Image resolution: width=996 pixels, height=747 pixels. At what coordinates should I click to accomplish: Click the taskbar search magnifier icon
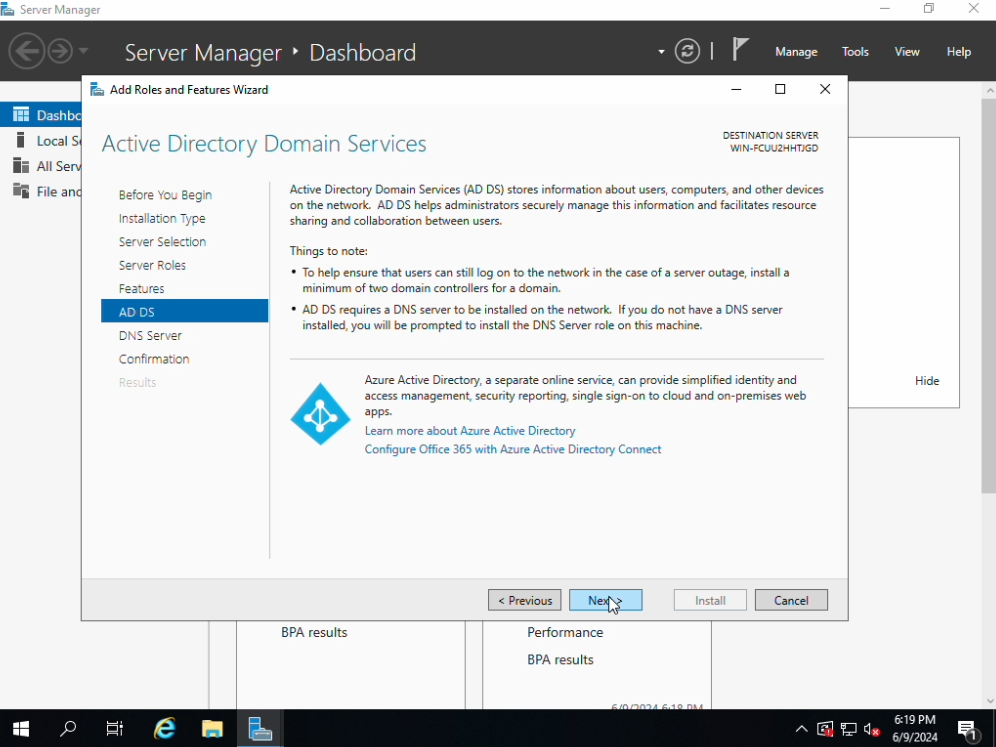pyautogui.click(x=68, y=729)
